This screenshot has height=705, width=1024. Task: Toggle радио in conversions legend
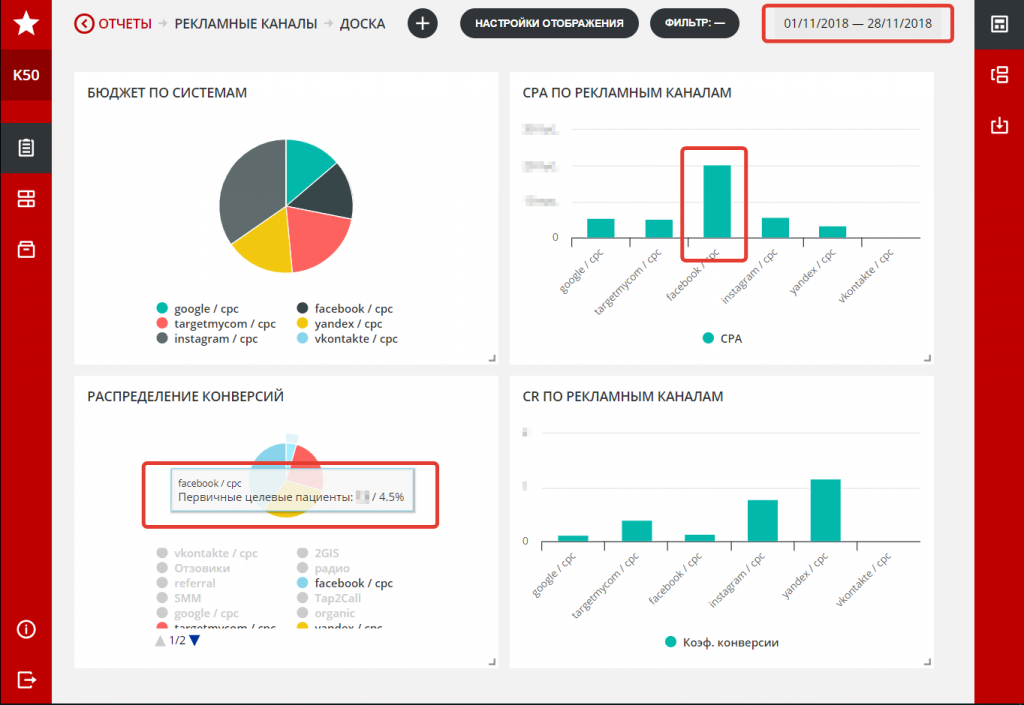click(323, 568)
